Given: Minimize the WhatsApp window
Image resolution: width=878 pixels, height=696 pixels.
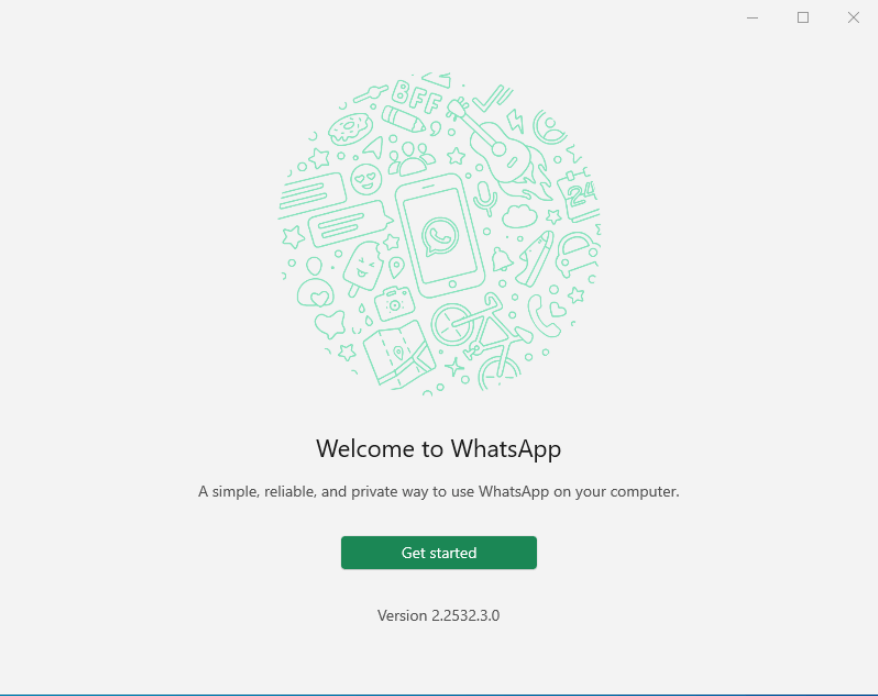Looking at the screenshot, I should point(752,18).
